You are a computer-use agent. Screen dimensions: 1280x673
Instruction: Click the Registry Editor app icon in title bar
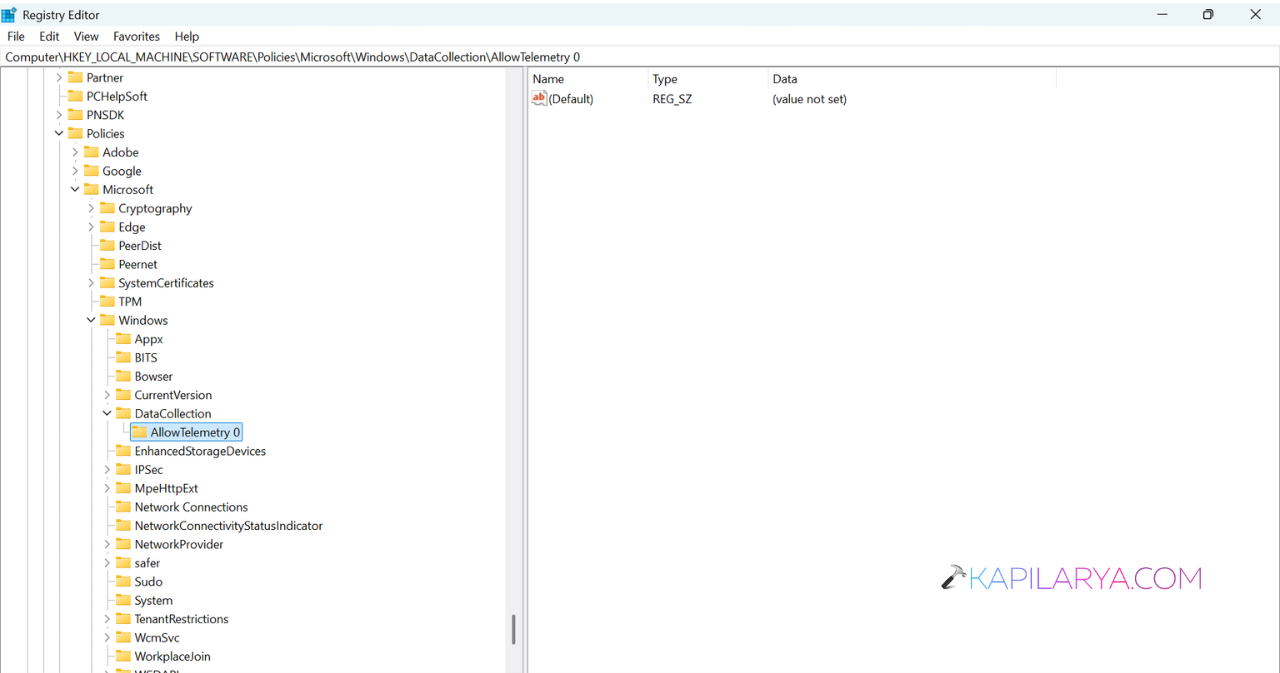[9, 15]
